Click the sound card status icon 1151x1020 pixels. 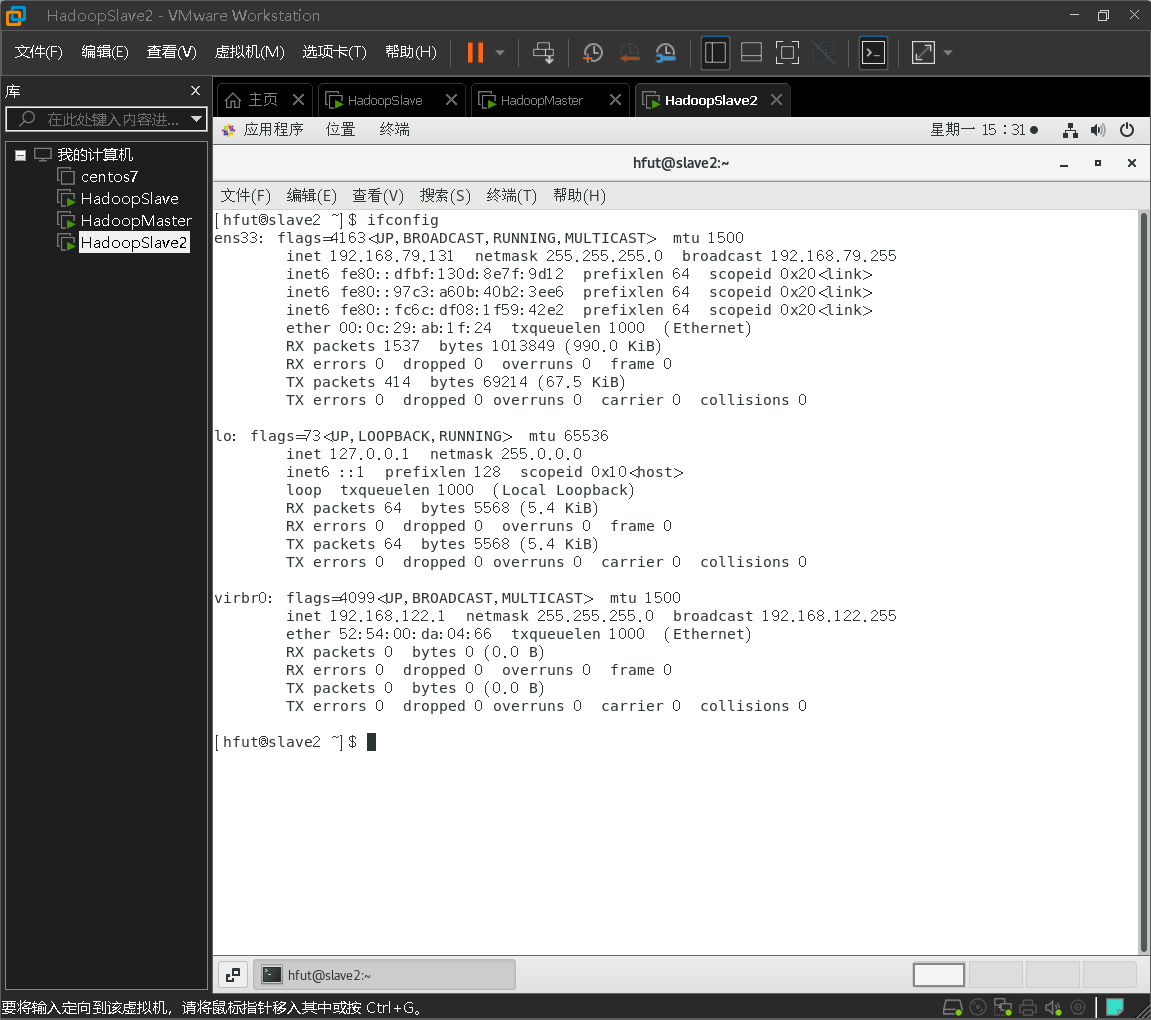tap(1053, 1008)
